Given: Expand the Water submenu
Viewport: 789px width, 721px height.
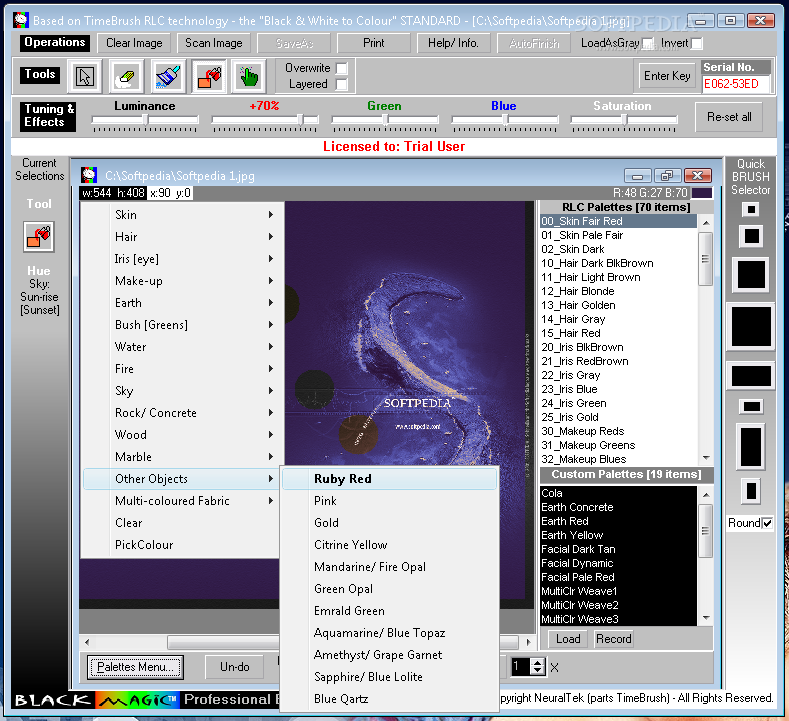Looking at the screenshot, I should click(x=181, y=347).
